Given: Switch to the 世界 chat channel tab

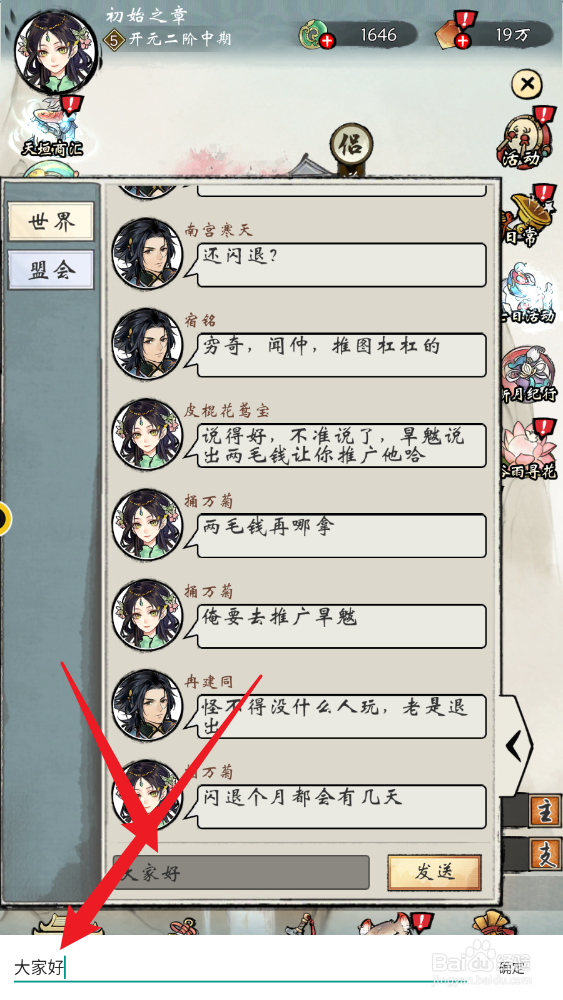Looking at the screenshot, I should pyautogui.click(x=51, y=222).
